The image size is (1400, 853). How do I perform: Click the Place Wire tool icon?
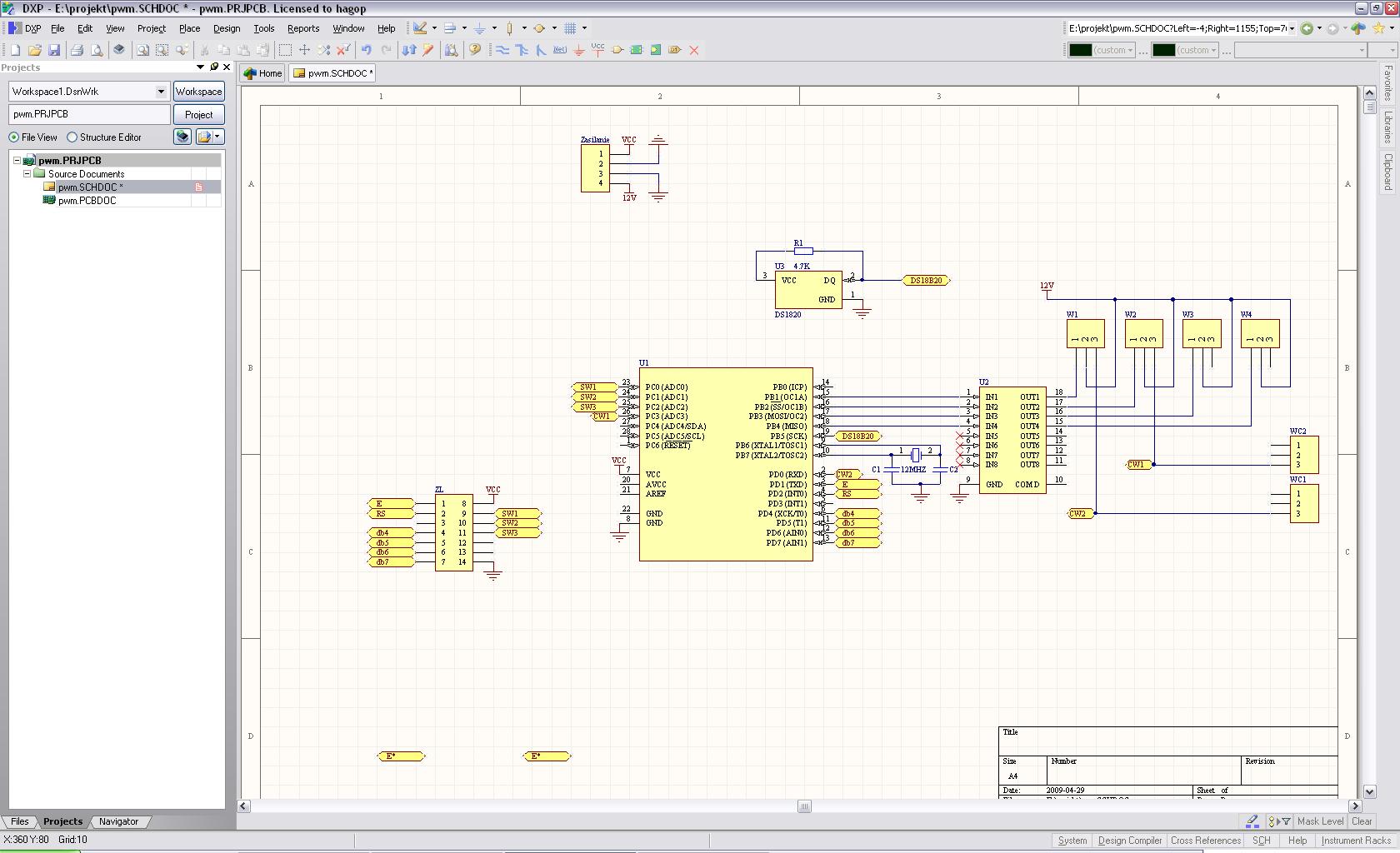[x=502, y=50]
